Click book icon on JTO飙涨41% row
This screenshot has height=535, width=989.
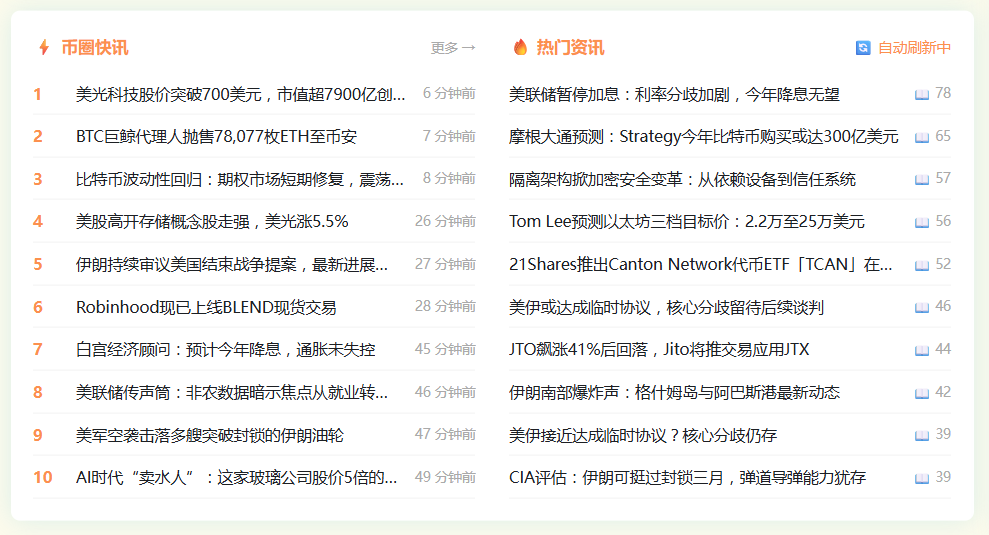pyautogui.click(x=922, y=350)
